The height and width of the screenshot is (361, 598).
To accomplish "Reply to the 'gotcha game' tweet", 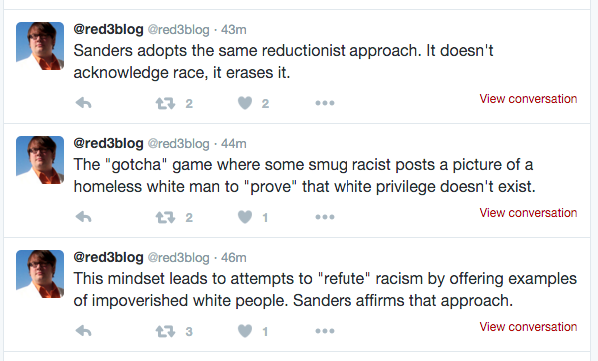I will [84, 217].
